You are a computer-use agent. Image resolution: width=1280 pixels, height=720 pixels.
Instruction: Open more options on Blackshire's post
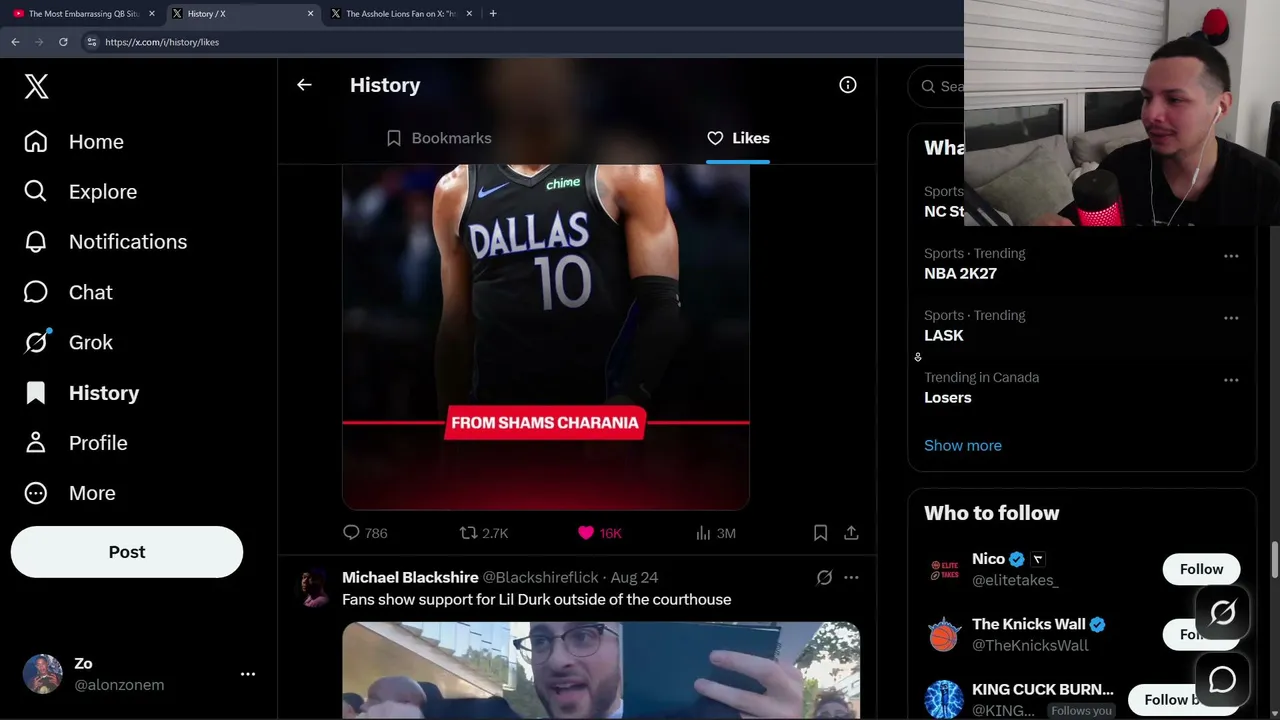pos(851,577)
